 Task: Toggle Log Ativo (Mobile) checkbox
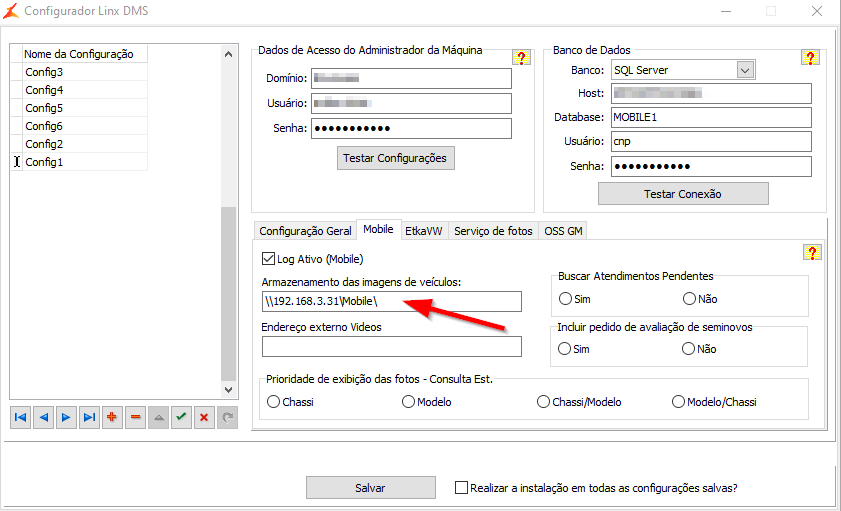pyautogui.click(x=268, y=259)
